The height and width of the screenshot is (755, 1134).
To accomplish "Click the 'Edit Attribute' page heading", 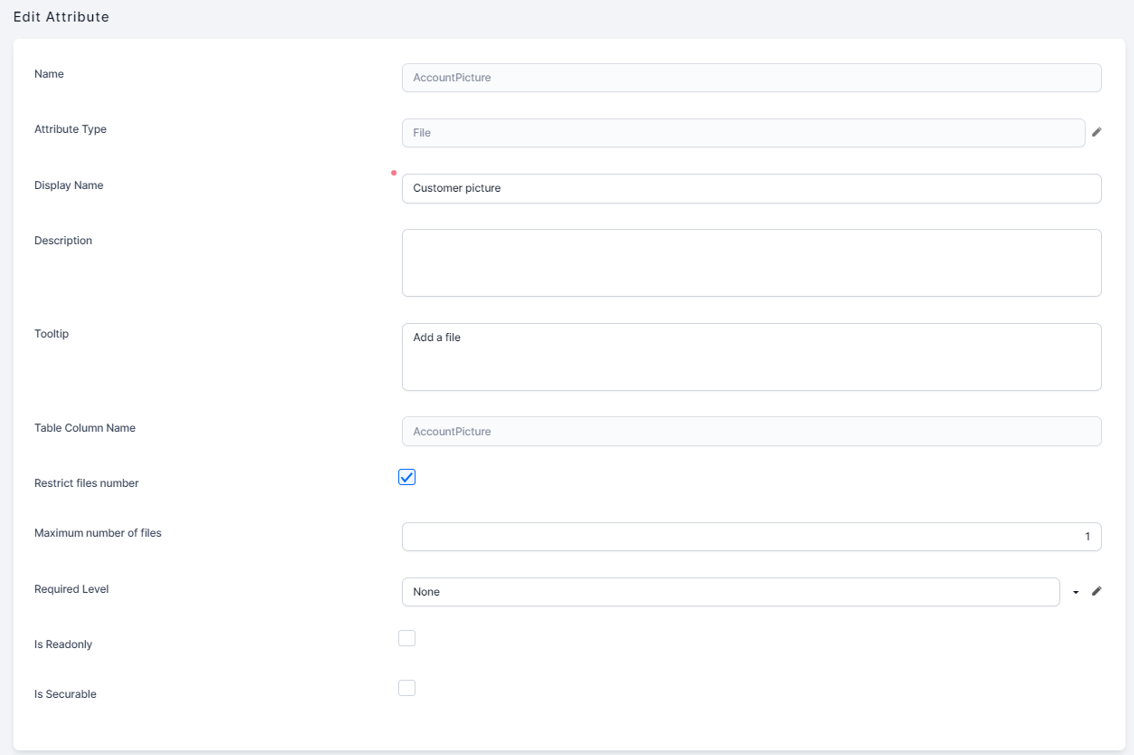I will [61, 17].
